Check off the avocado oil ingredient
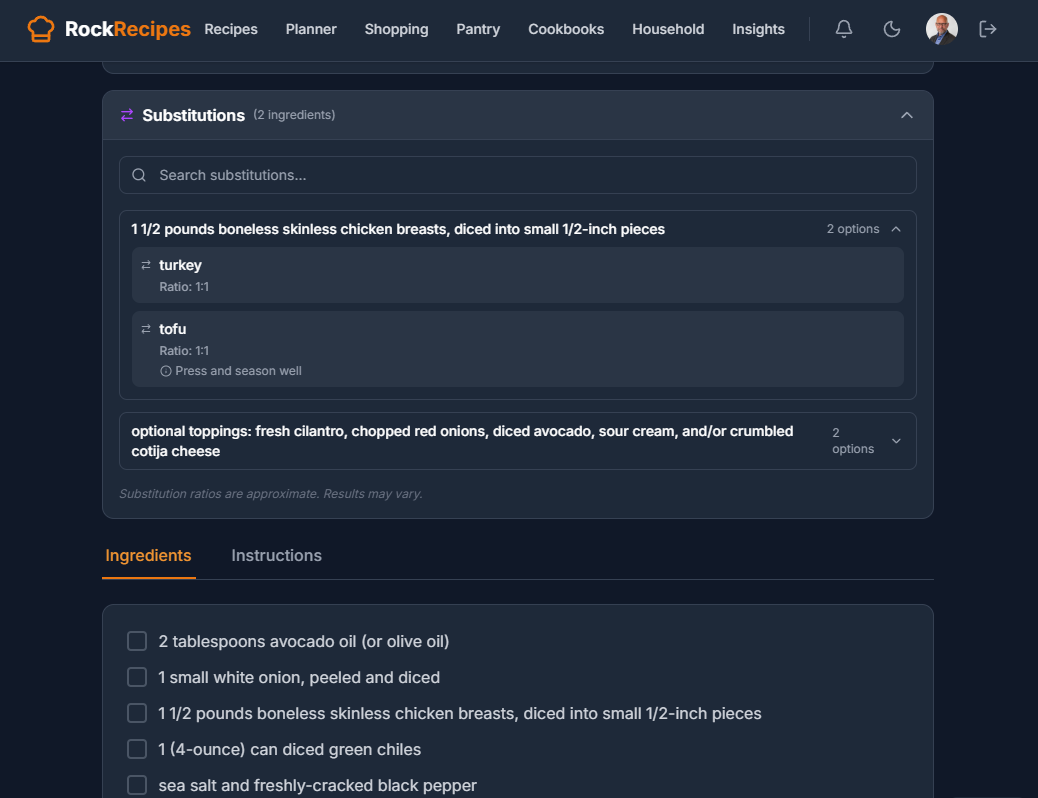 (137, 641)
